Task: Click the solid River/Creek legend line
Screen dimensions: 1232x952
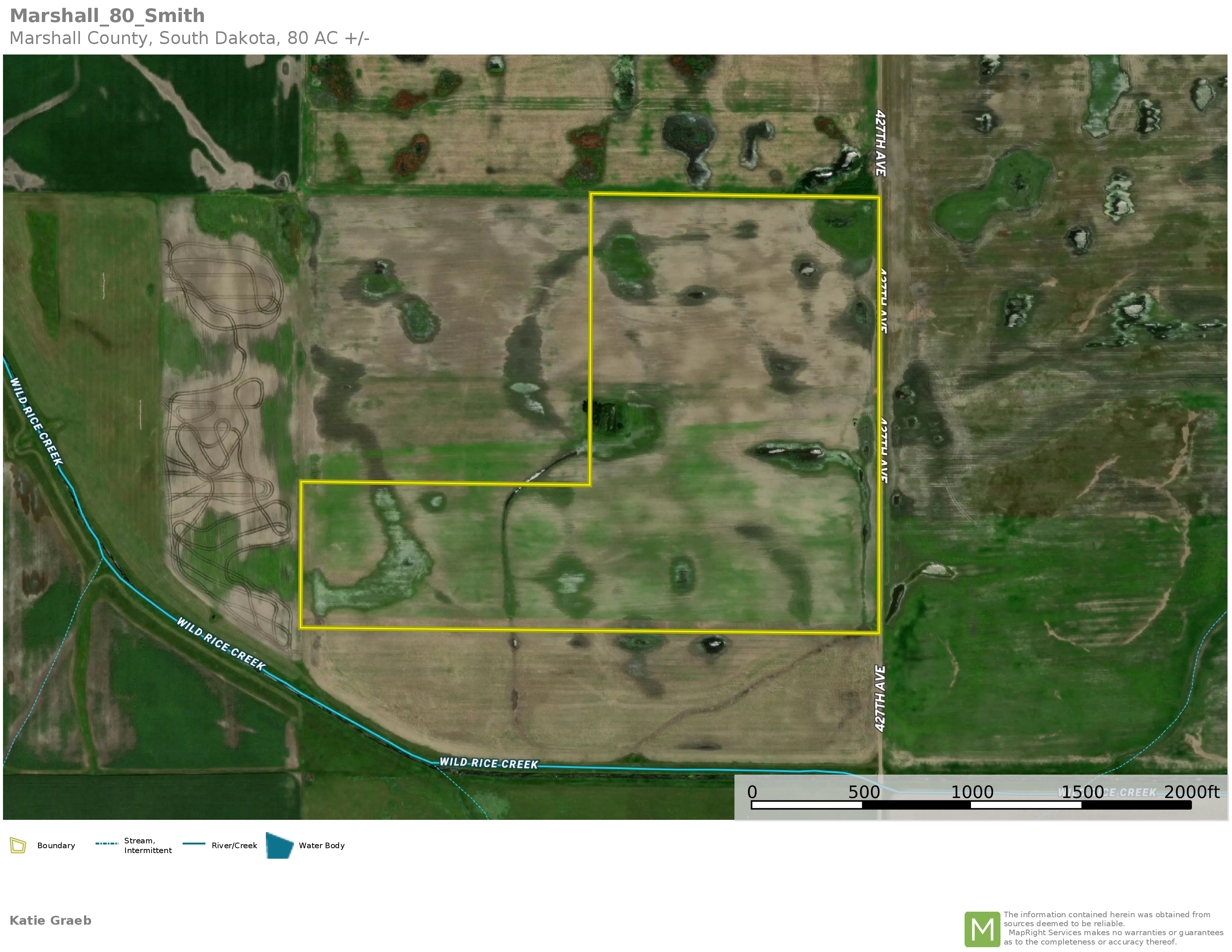Action: click(x=193, y=844)
